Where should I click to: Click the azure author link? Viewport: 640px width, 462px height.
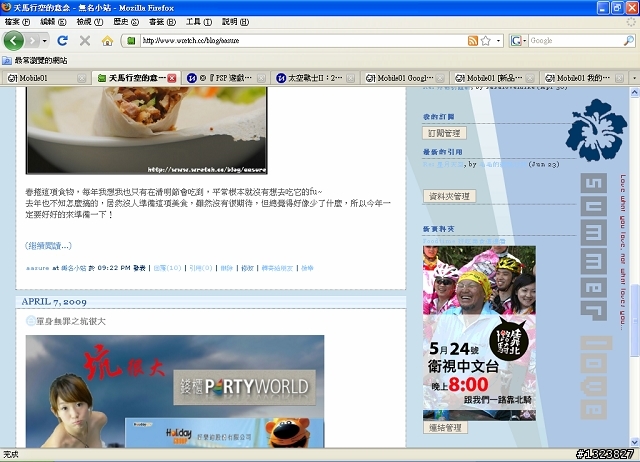tap(38, 268)
